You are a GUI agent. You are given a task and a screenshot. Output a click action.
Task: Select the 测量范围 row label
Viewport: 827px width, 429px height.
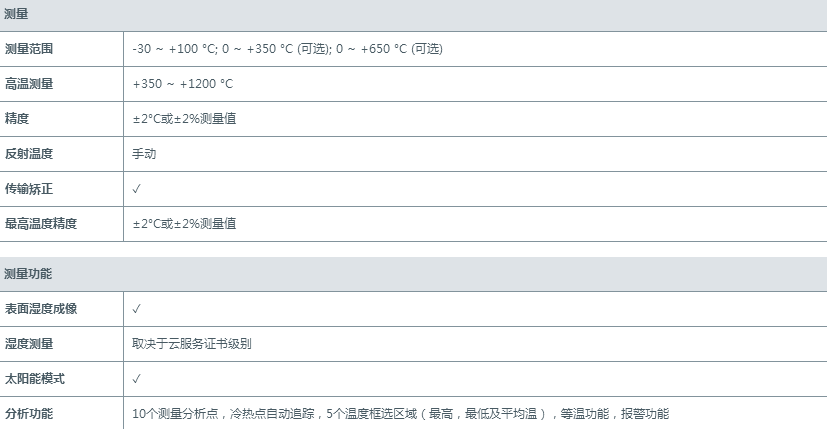tap(29, 49)
